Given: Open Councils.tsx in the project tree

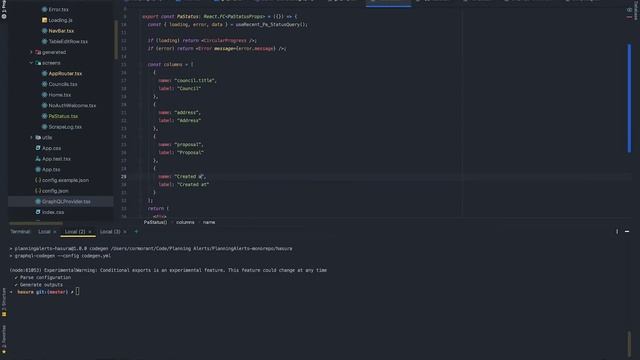Looking at the screenshot, I should pyautogui.click(x=62, y=84).
